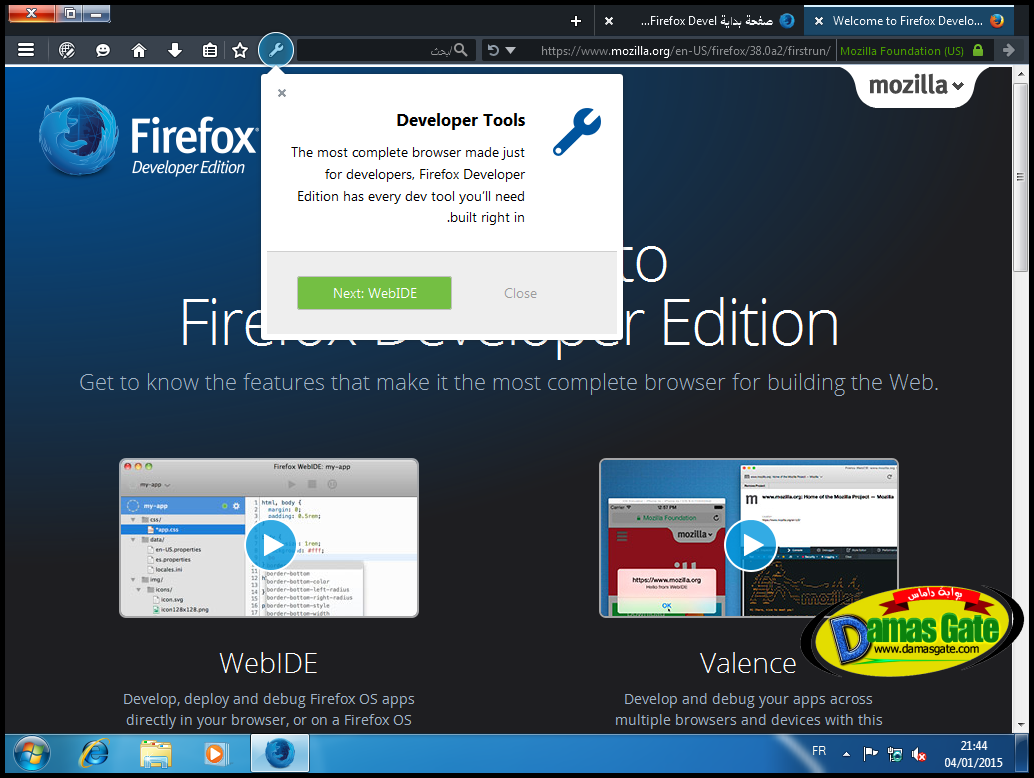Go to the home page with the house icon
Image resolution: width=1034 pixels, height=778 pixels.
138,50
